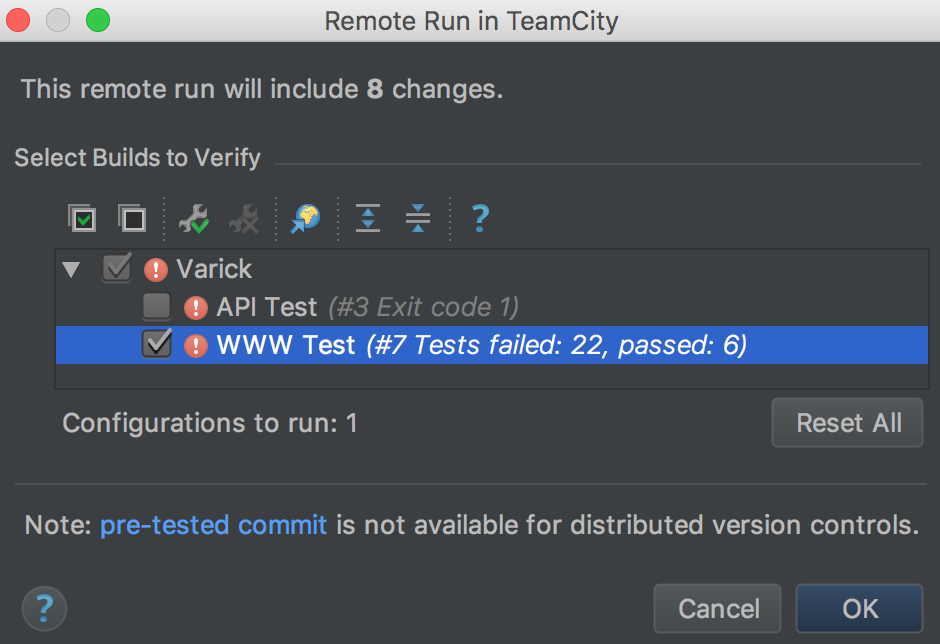Confirm the remote run with OK

(859, 608)
